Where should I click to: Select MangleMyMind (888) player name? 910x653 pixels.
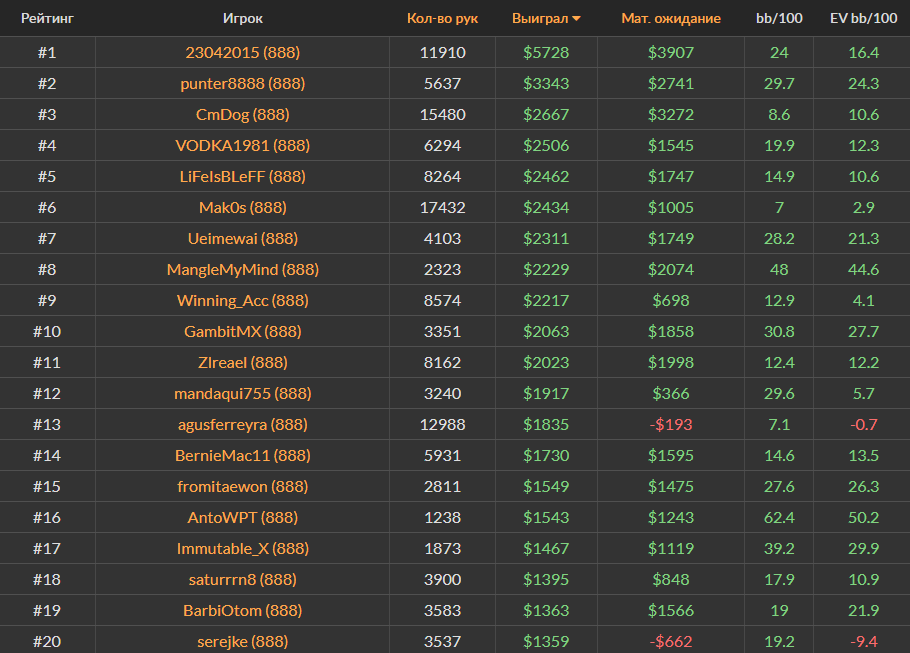point(242,269)
